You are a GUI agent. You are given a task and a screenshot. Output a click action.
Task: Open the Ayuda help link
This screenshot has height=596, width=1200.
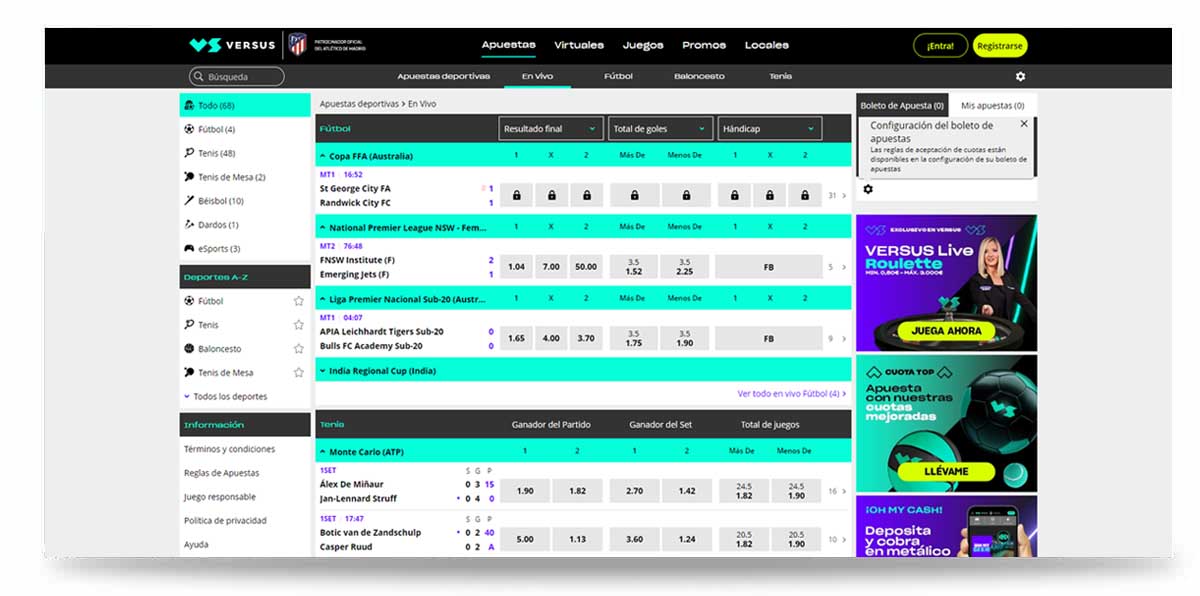point(196,545)
